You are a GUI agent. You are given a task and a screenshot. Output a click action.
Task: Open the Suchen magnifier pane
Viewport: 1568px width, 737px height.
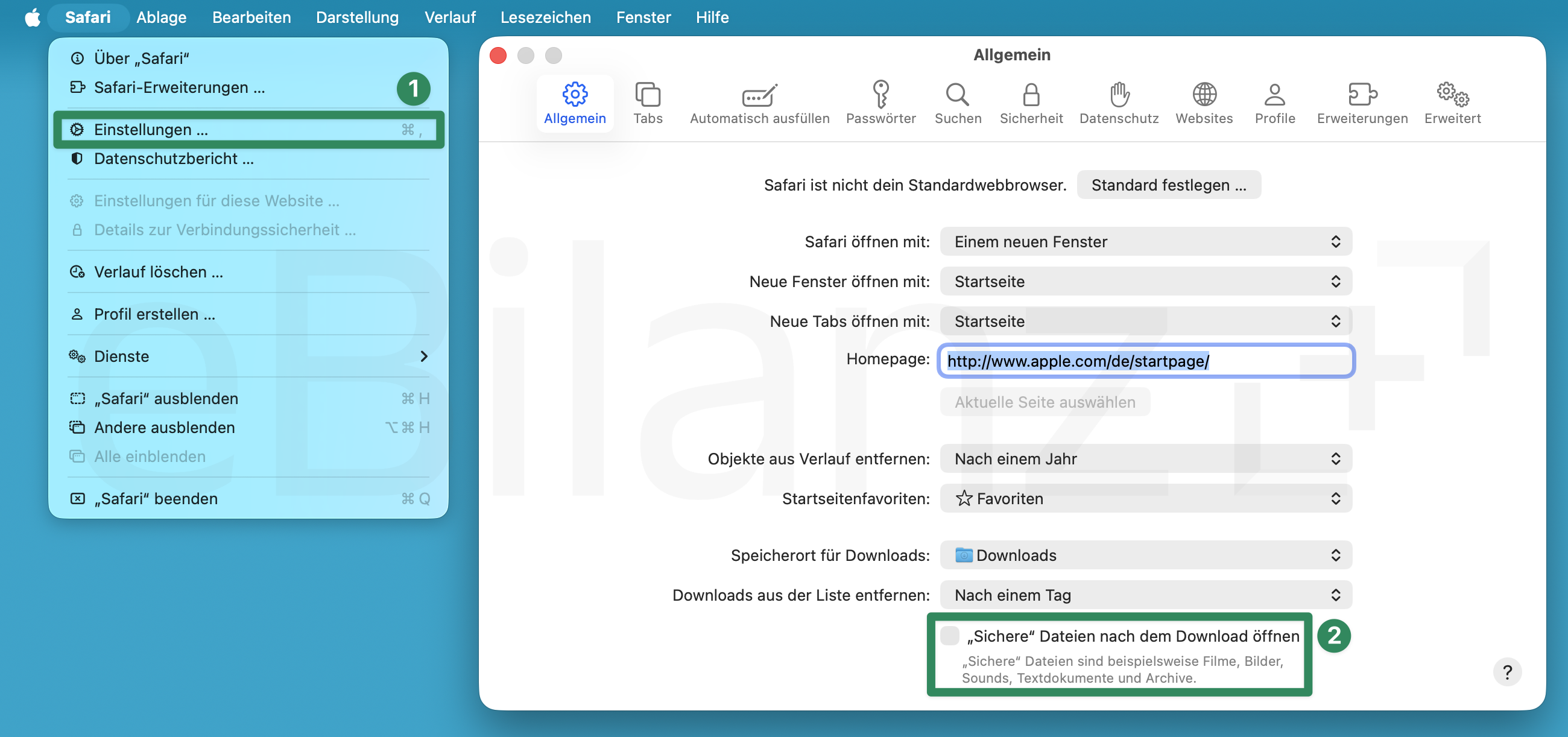point(958,104)
